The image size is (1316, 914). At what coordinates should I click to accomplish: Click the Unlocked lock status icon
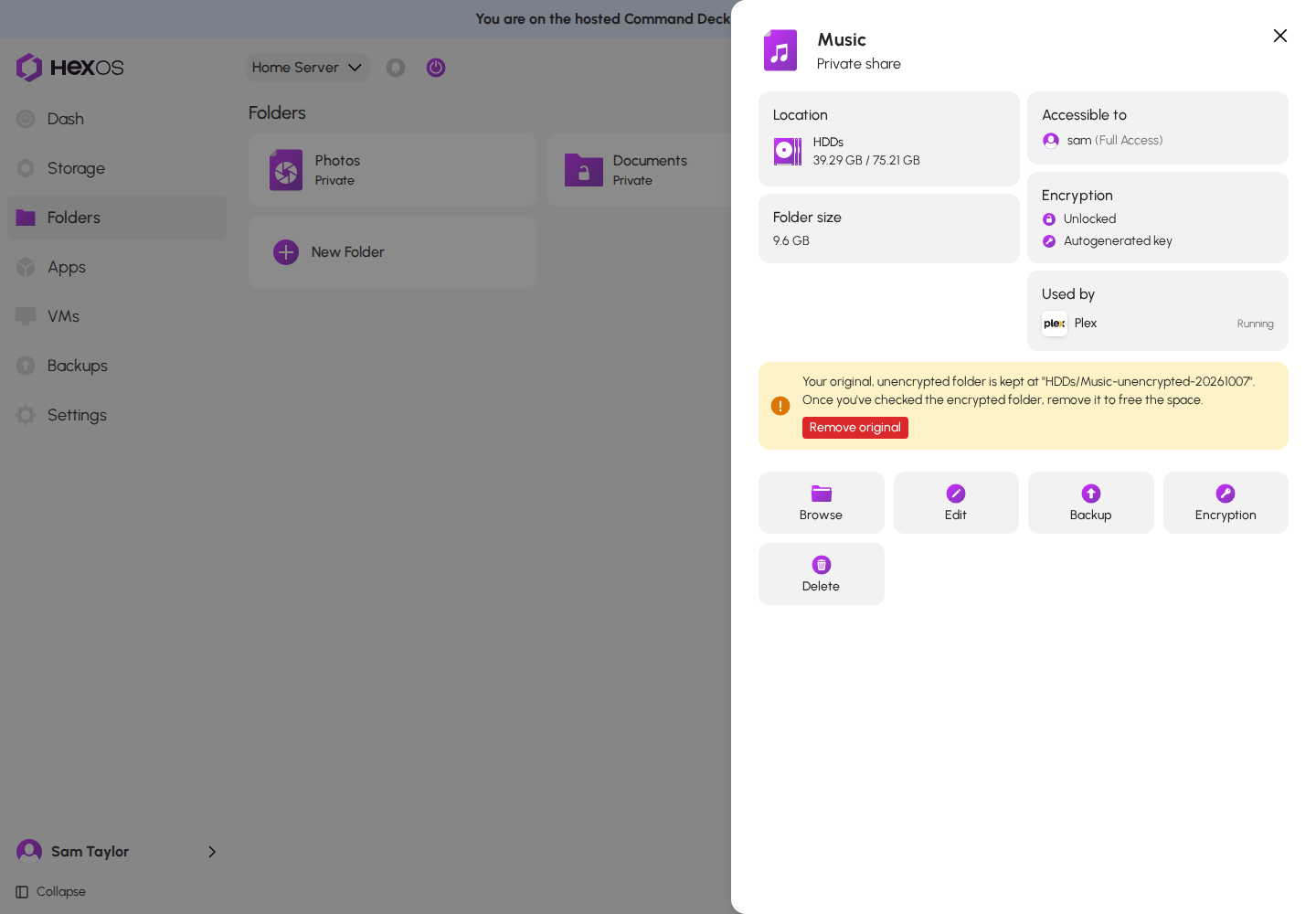(1049, 219)
